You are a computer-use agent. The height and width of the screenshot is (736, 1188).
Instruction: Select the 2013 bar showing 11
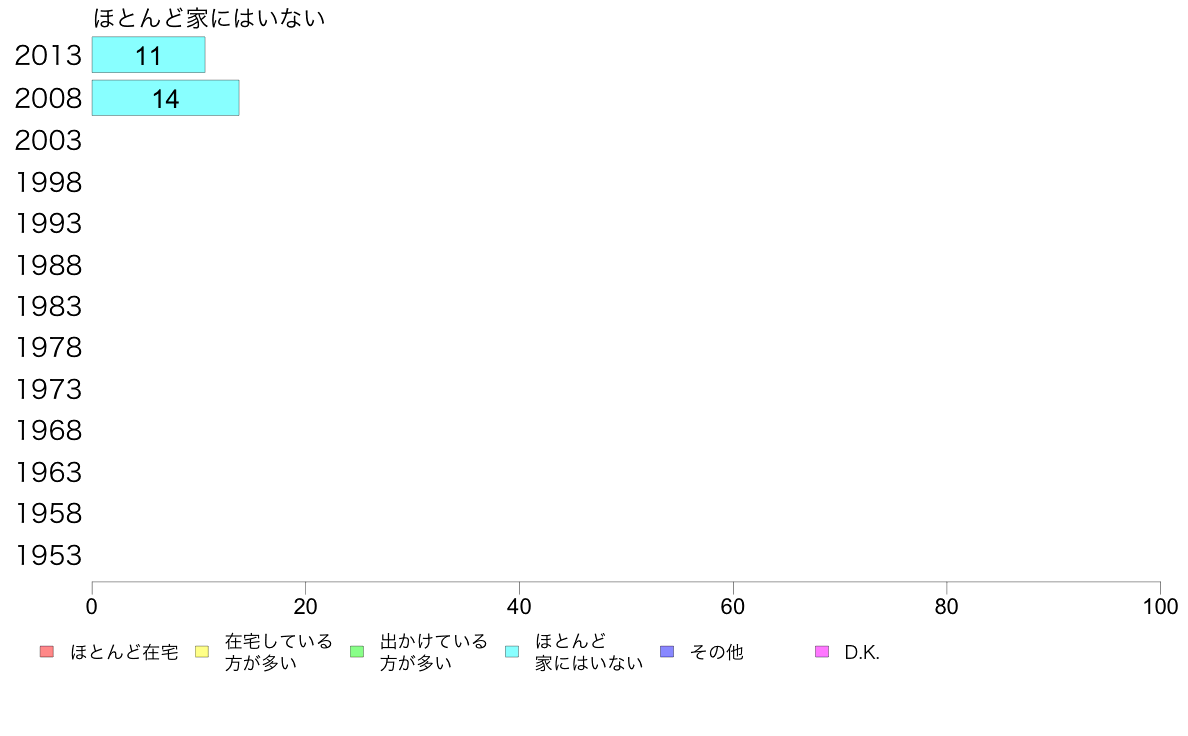pyautogui.click(x=148, y=55)
